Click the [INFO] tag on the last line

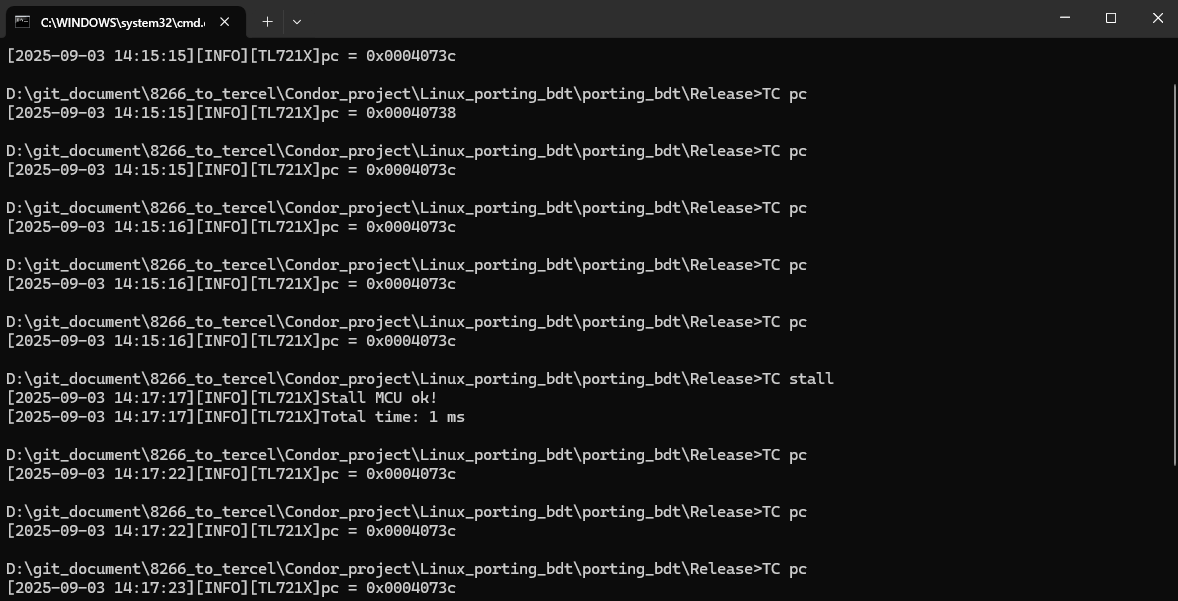tap(220, 588)
